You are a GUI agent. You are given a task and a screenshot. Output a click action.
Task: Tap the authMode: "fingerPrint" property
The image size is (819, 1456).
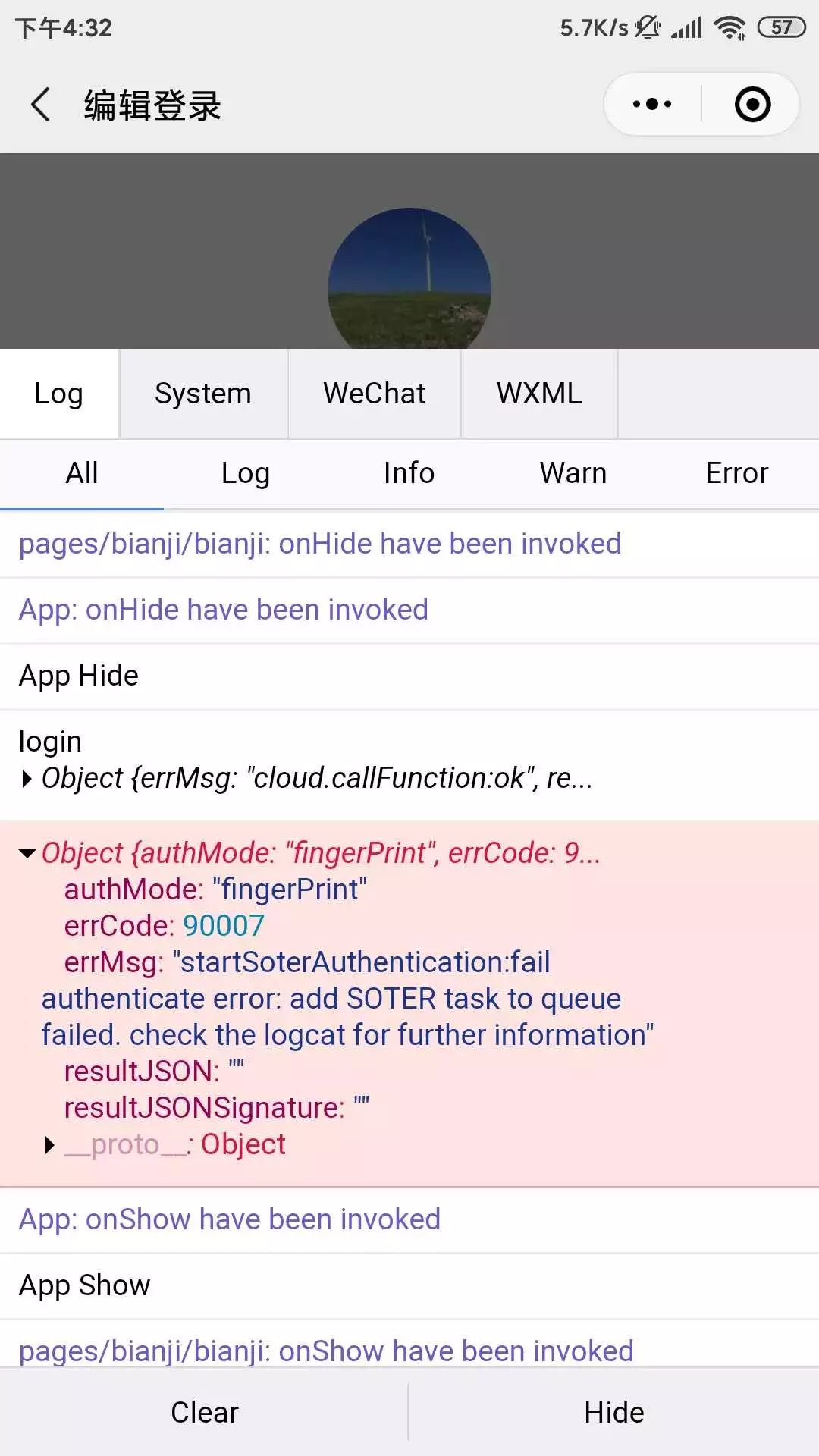tap(215, 890)
